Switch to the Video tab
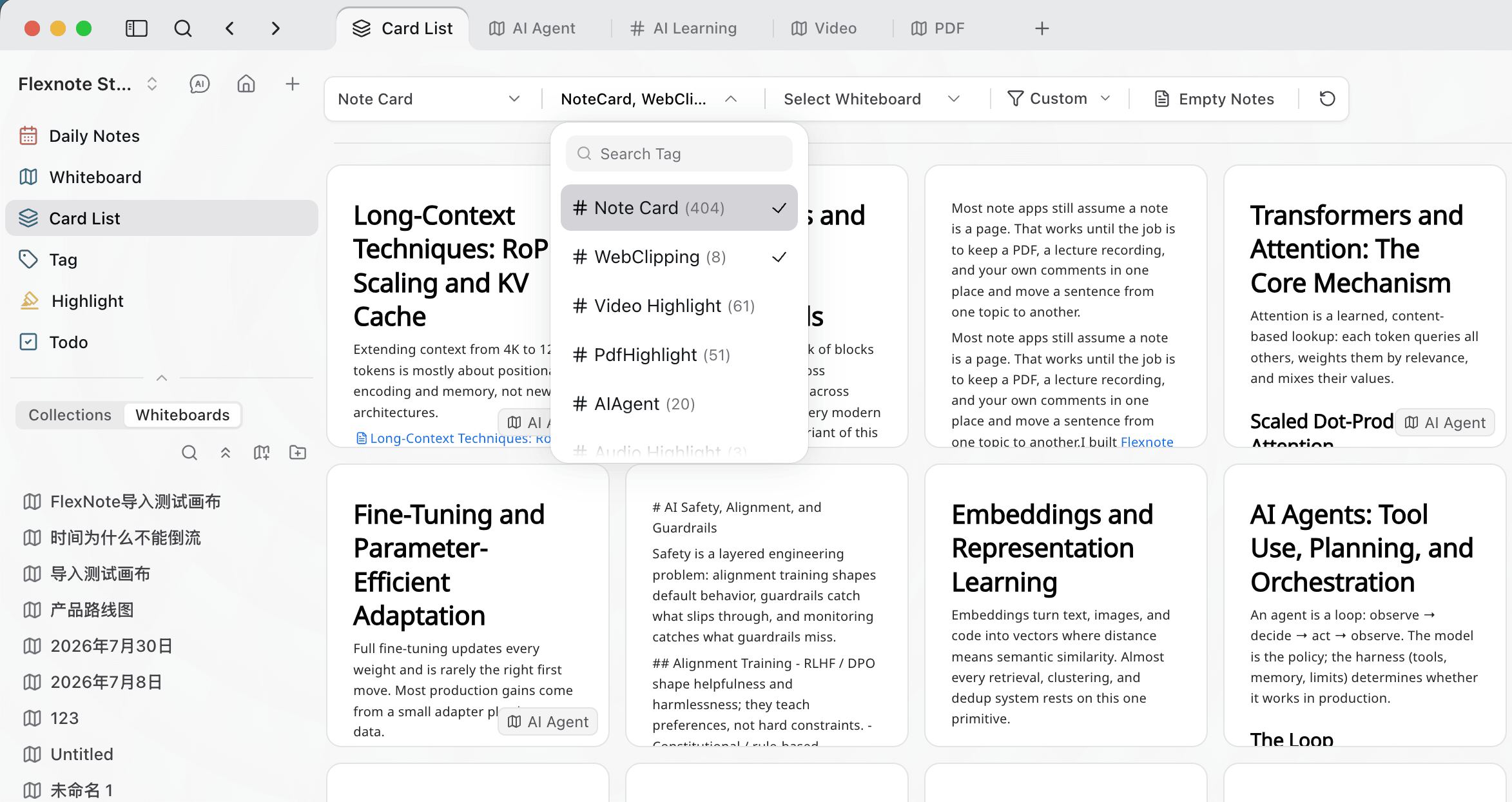This screenshot has width=1512, height=802. tap(824, 28)
